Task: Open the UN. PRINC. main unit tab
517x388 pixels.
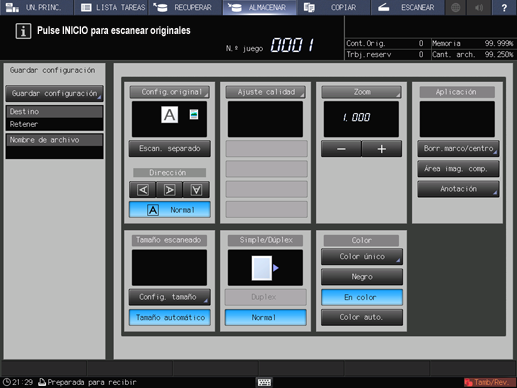Action: [x=37, y=7]
